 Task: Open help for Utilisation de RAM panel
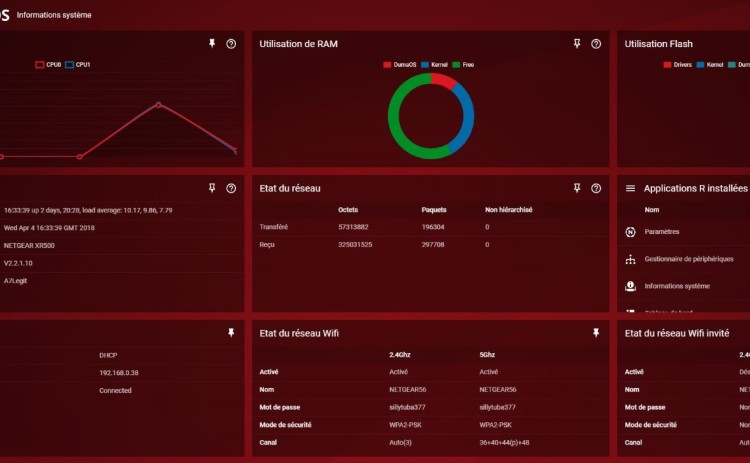pyautogui.click(x=596, y=44)
